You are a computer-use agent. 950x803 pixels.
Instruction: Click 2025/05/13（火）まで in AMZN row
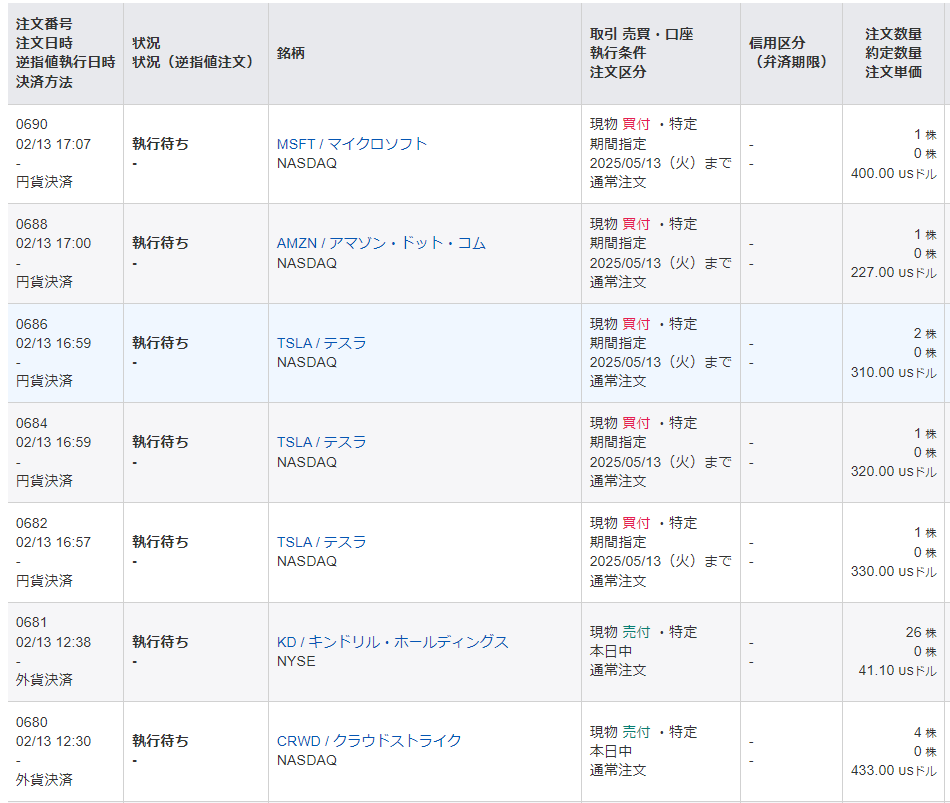(x=661, y=263)
